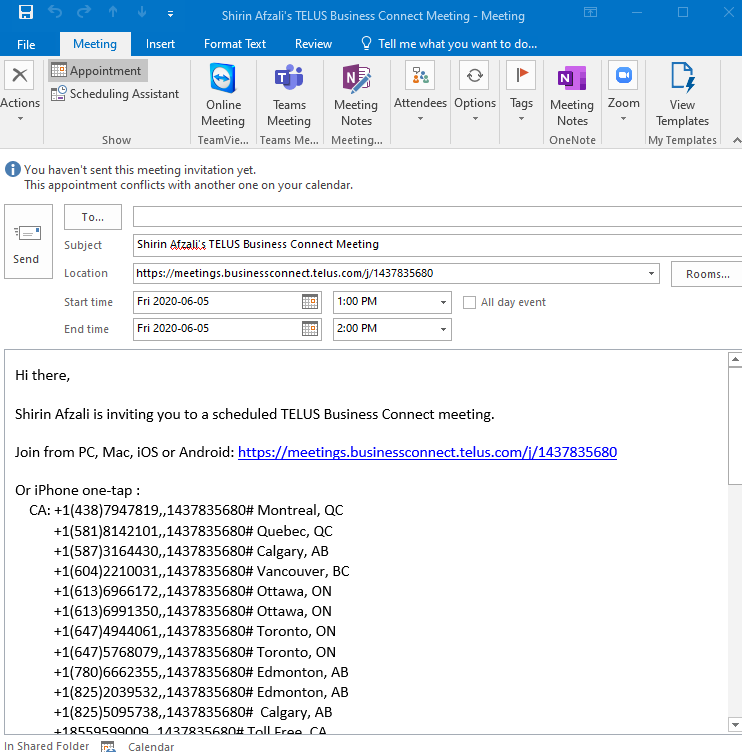Click the message body scroll down arrow
This screenshot has height=752, width=742.
[x=735, y=724]
